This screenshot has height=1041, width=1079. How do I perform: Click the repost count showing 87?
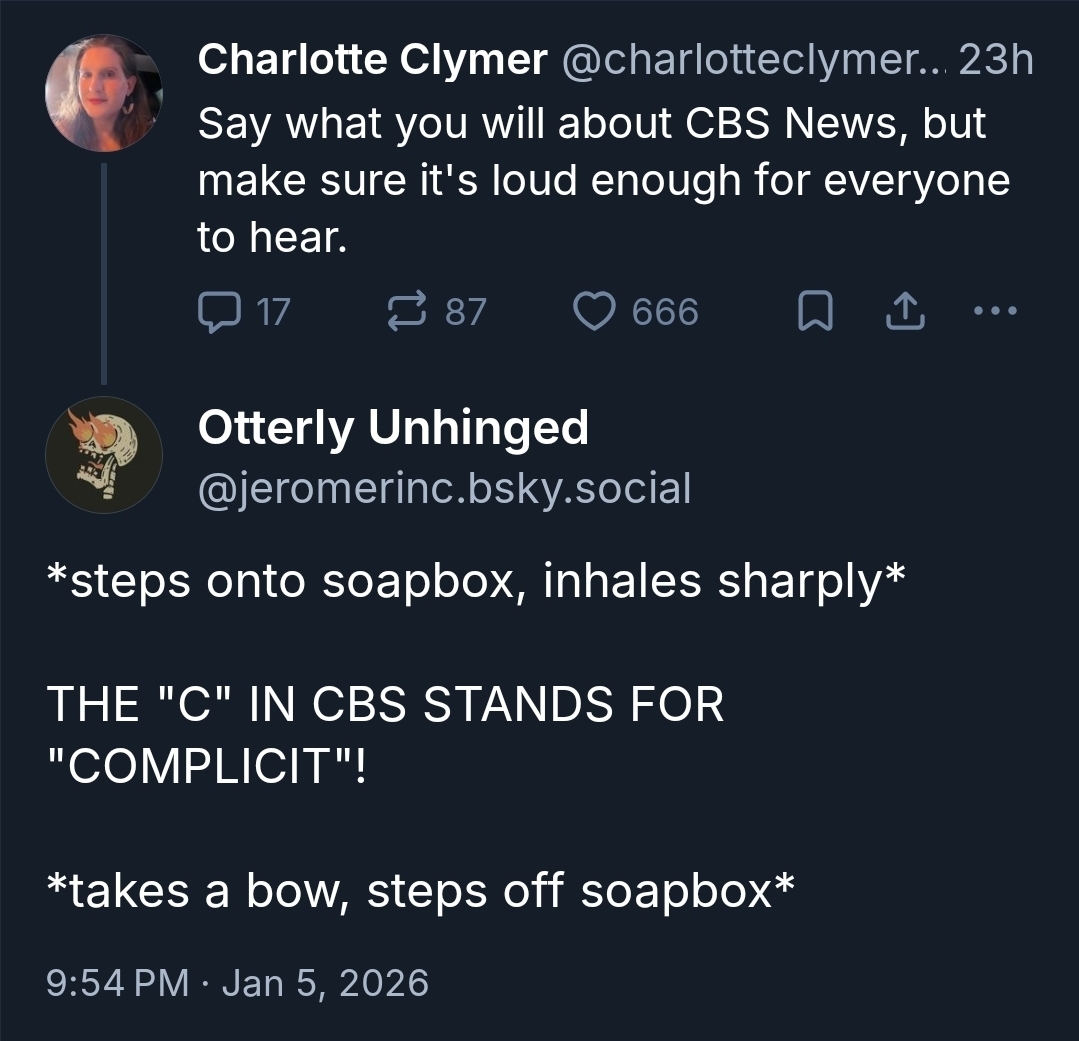coord(465,313)
